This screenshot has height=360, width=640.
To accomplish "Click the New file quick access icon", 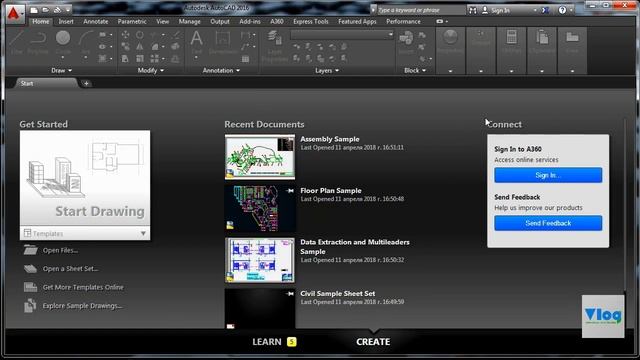I will coord(34,10).
